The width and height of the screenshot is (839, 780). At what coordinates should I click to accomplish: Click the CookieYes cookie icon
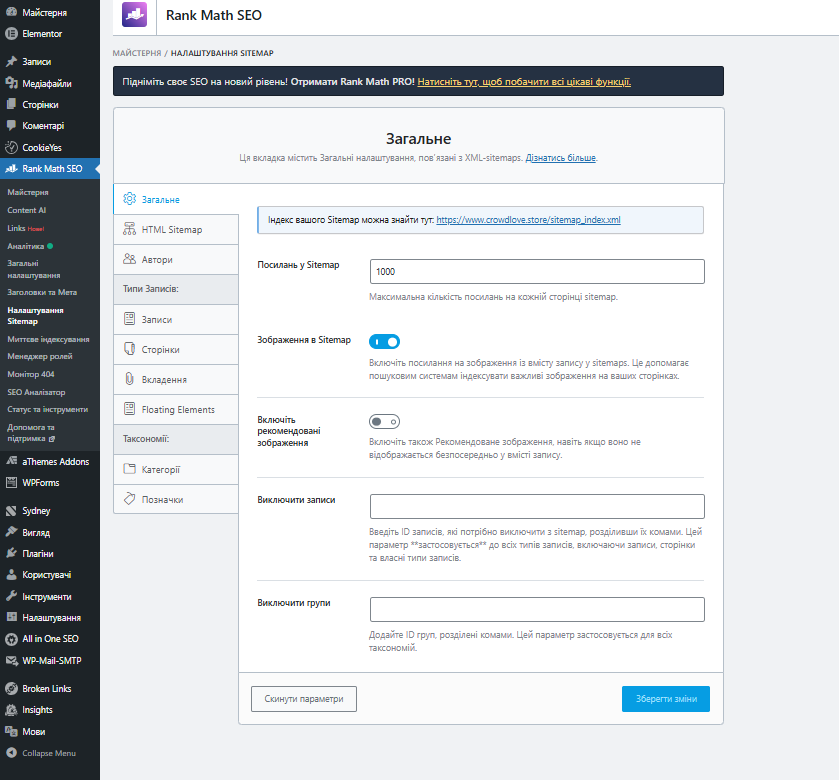(x=11, y=147)
